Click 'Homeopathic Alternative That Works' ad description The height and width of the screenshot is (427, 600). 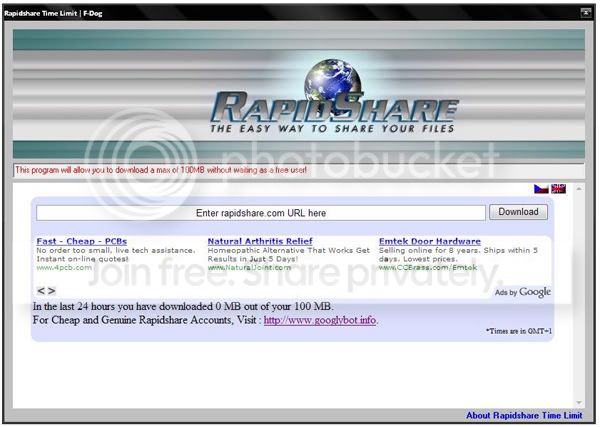click(x=289, y=254)
